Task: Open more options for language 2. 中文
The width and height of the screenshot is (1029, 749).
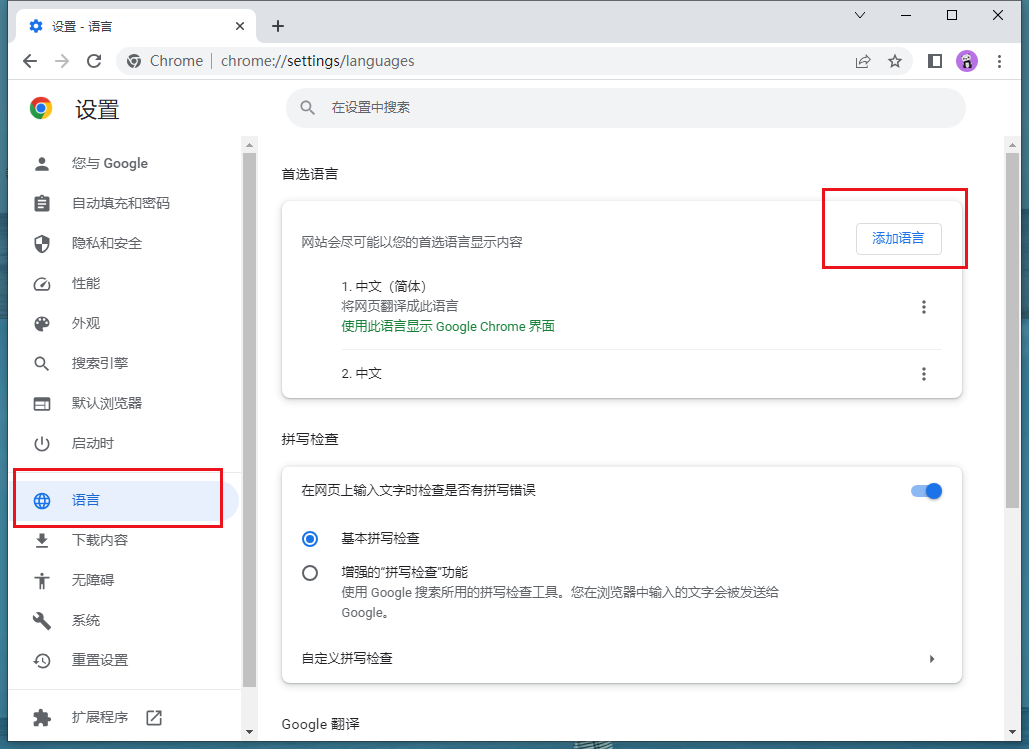Action: tap(923, 374)
